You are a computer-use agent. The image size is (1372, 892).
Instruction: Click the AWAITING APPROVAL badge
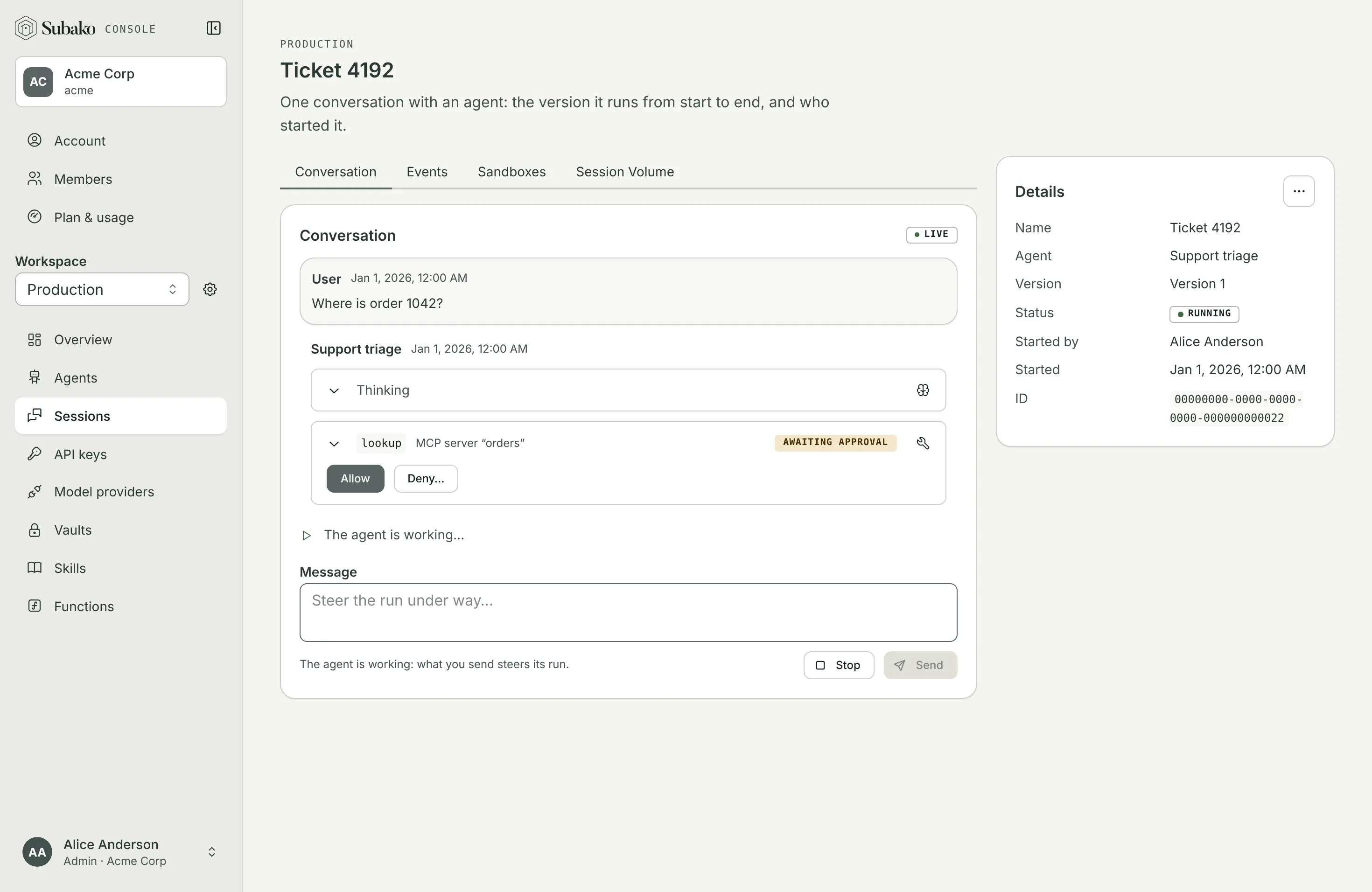point(835,443)
